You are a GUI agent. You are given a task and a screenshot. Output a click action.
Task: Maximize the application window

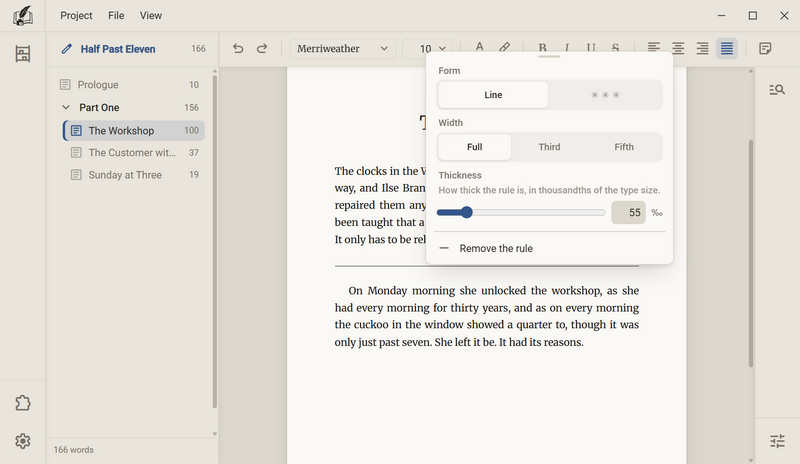(753, 16)
